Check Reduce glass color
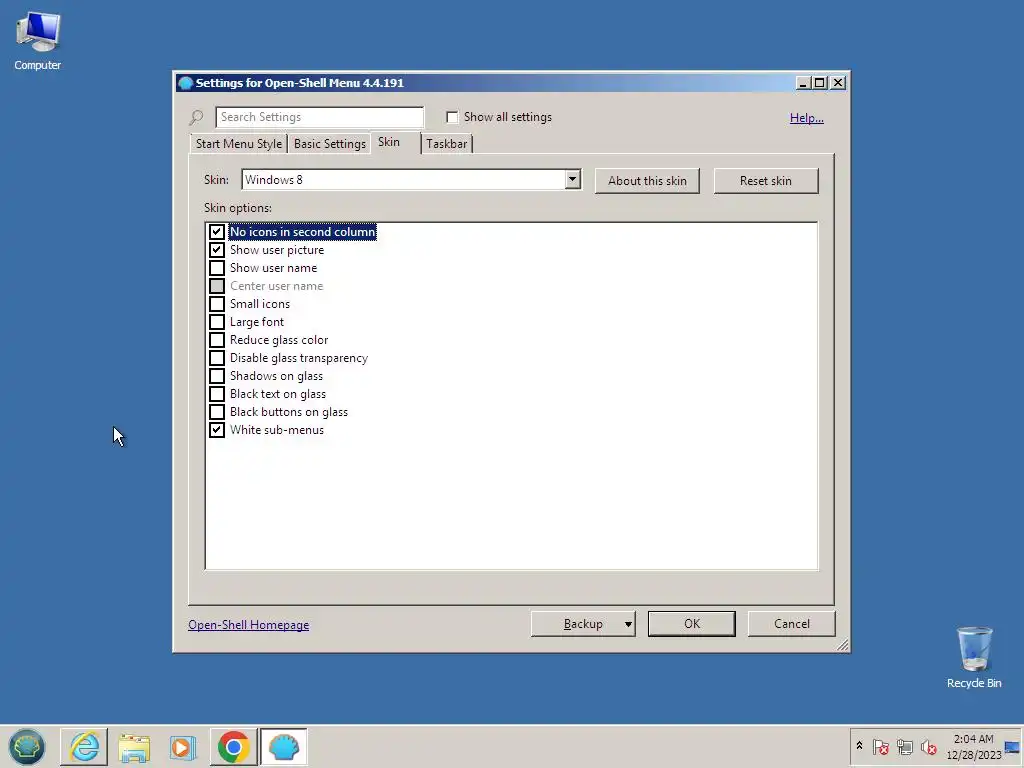Screen dimensions: 1024x768 (x=217, y=340)
